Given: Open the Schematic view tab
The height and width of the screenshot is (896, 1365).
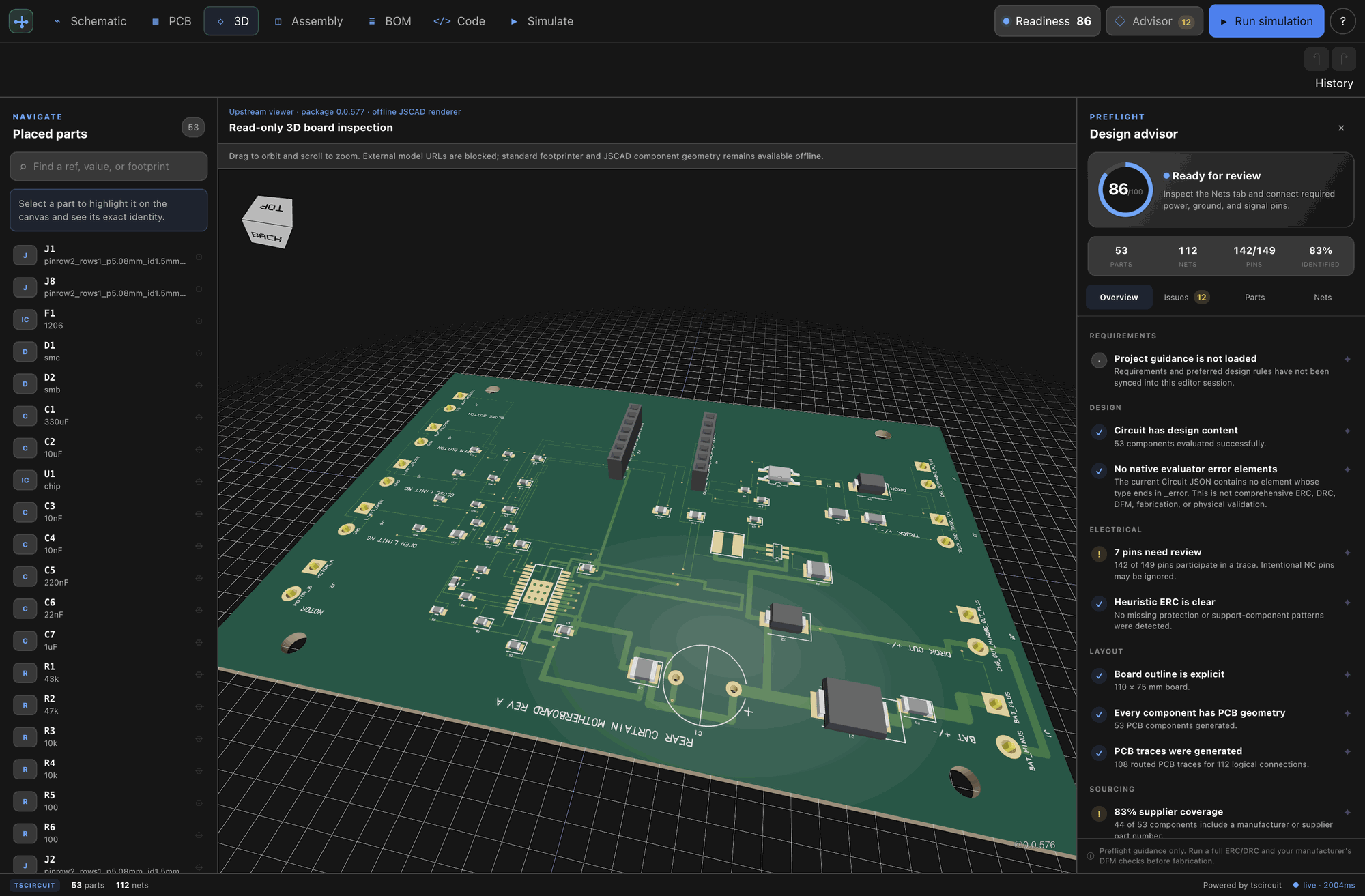Looking at the screenshot, I should click(x=90, y=21).
